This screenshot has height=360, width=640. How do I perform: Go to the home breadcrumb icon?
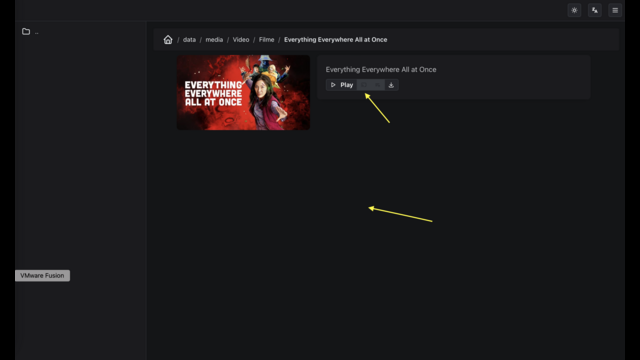tap(168, 40)
